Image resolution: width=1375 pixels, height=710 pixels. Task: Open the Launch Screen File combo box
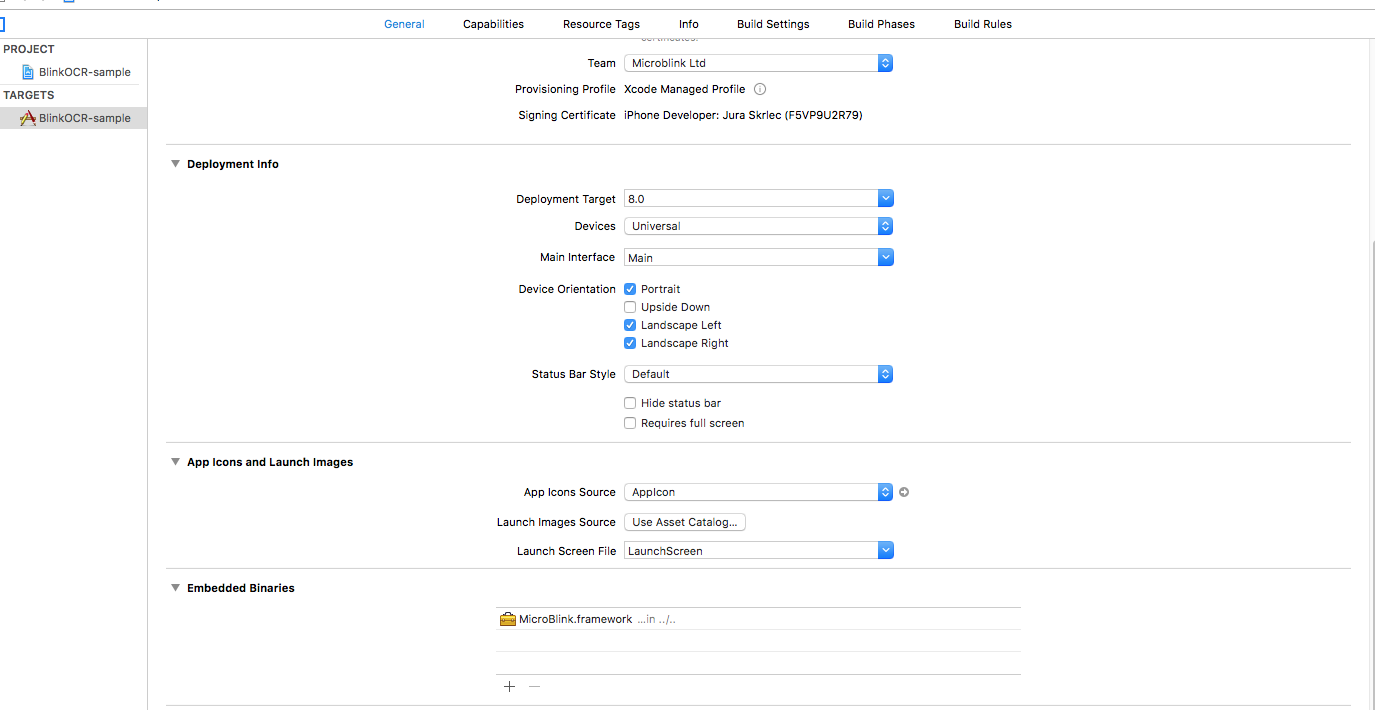click(x=886, y=551)
